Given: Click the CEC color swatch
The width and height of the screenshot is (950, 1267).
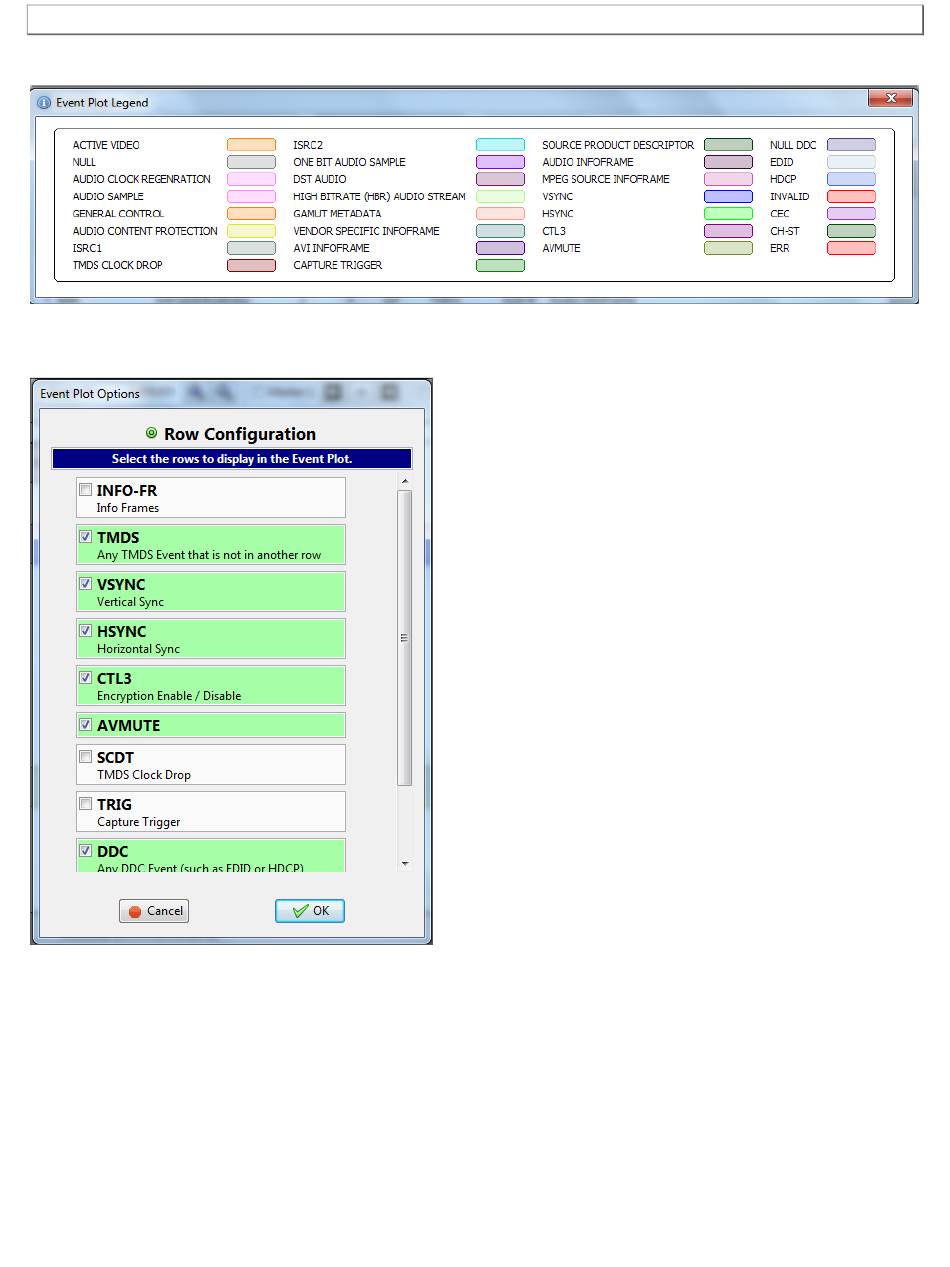Looking at the screenshot, I should pos(851,214).
